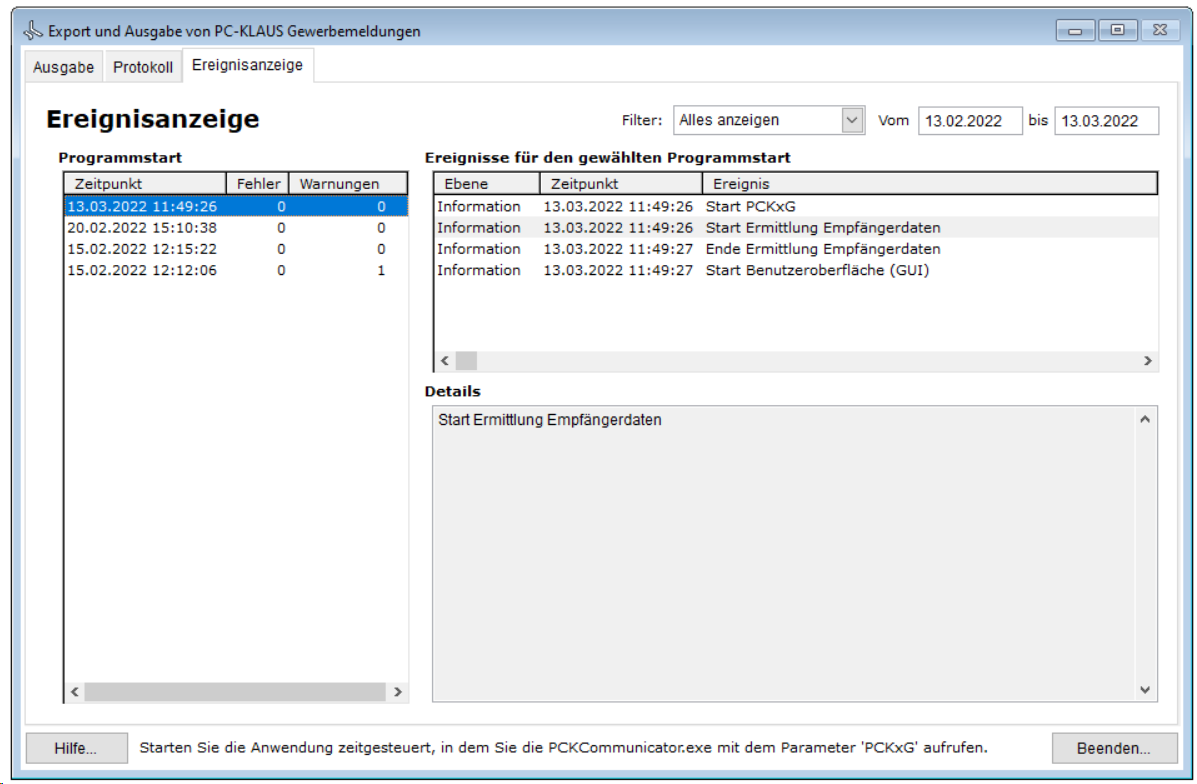
Task: Click the Beenden... button
Action: (1112, 748)
